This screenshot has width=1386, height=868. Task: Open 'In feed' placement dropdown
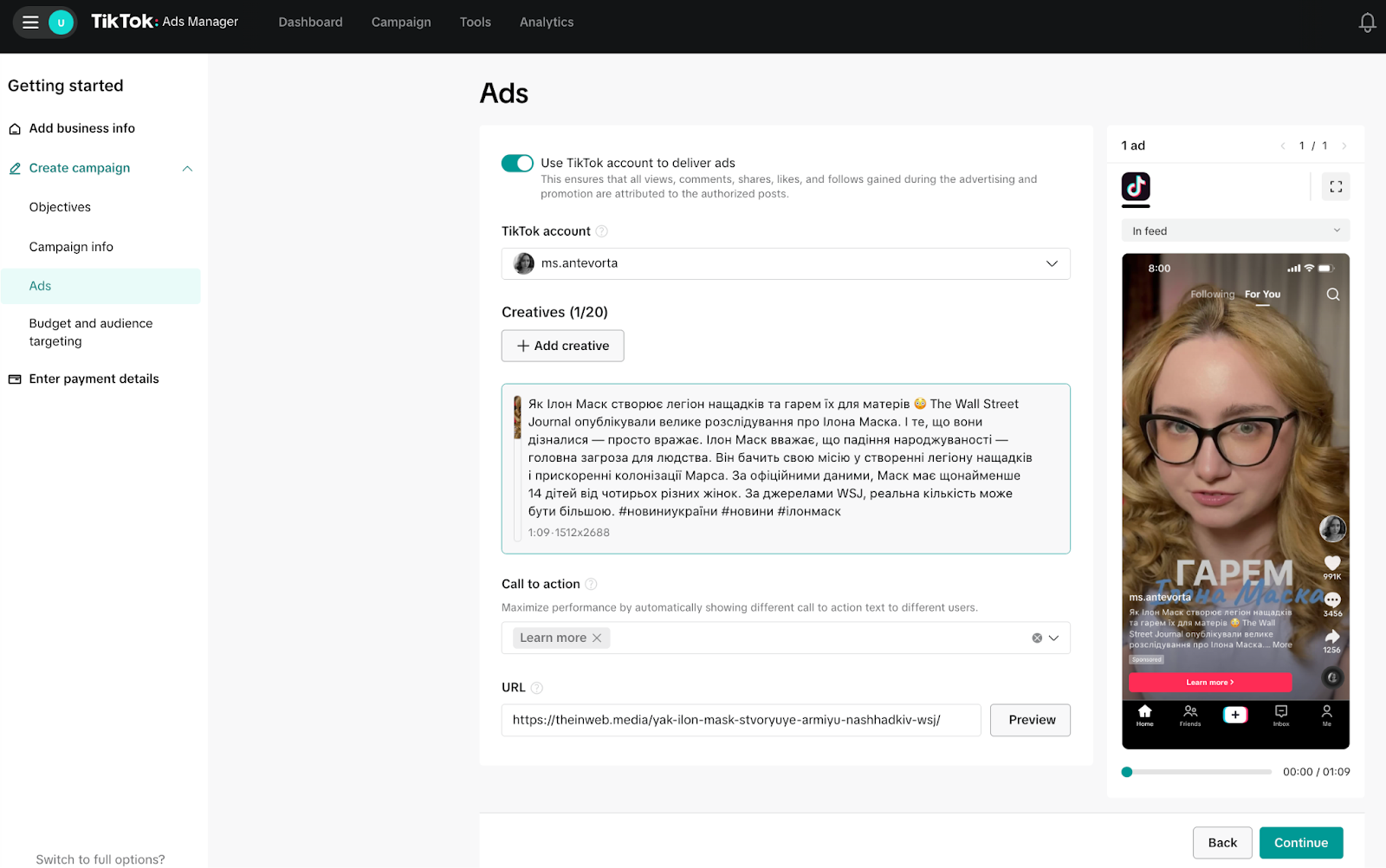tap(1235, 231)
